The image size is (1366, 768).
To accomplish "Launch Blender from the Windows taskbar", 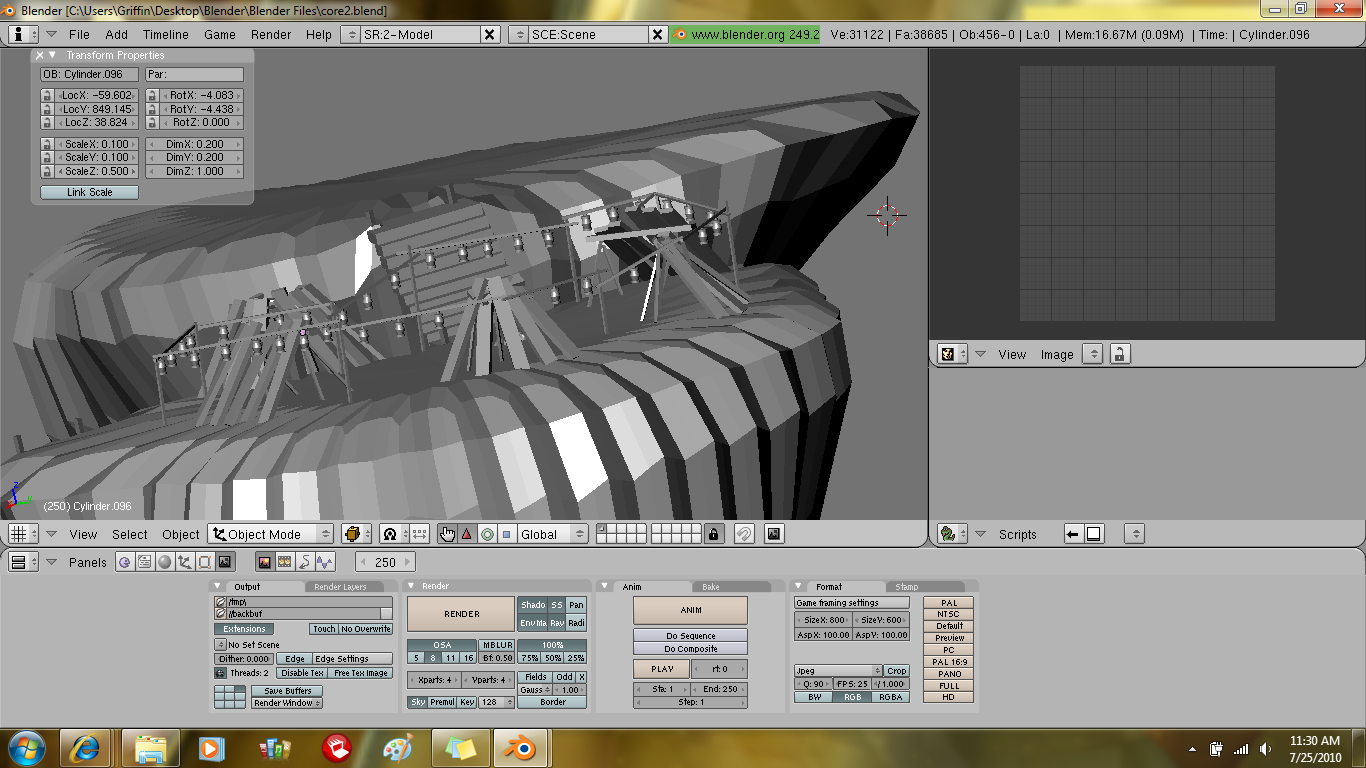I will (x=520, y=748).
